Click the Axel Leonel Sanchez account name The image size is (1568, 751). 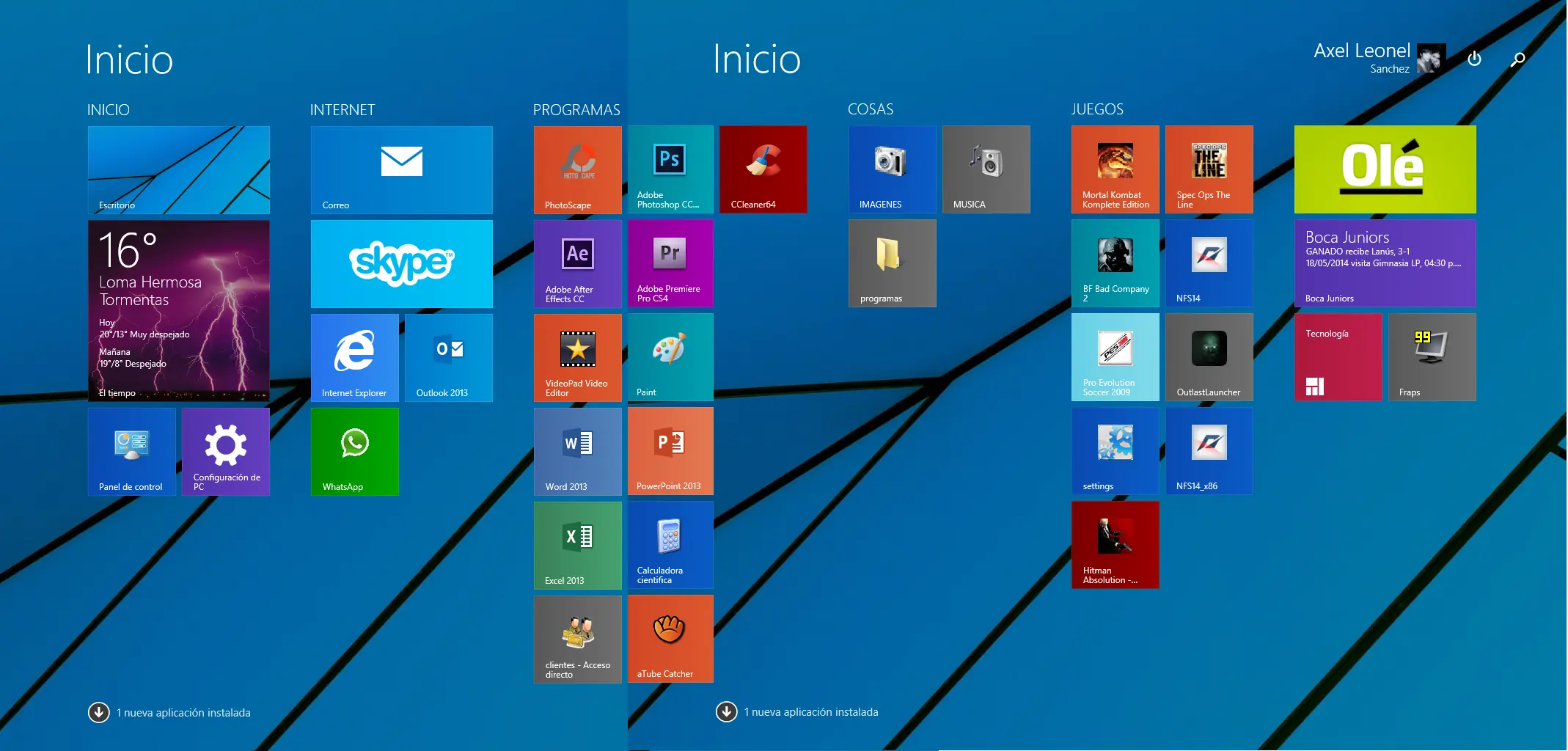pyautogui.click(x=1362, y=58)
